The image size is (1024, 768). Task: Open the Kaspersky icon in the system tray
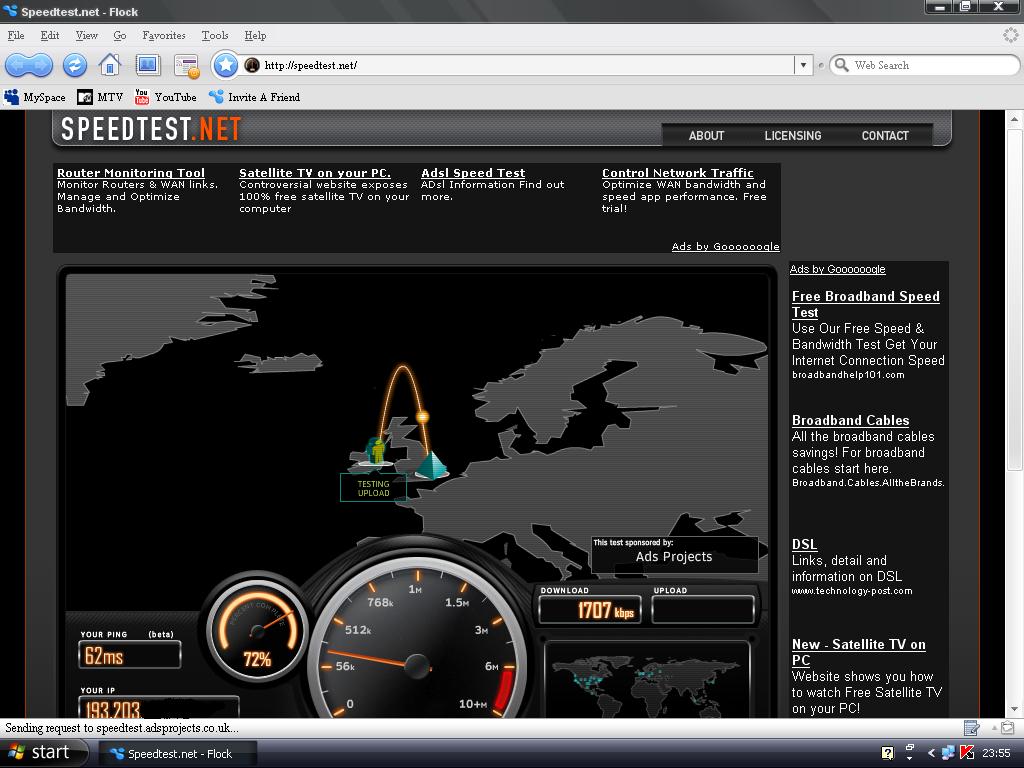click(x=967, y=753)
